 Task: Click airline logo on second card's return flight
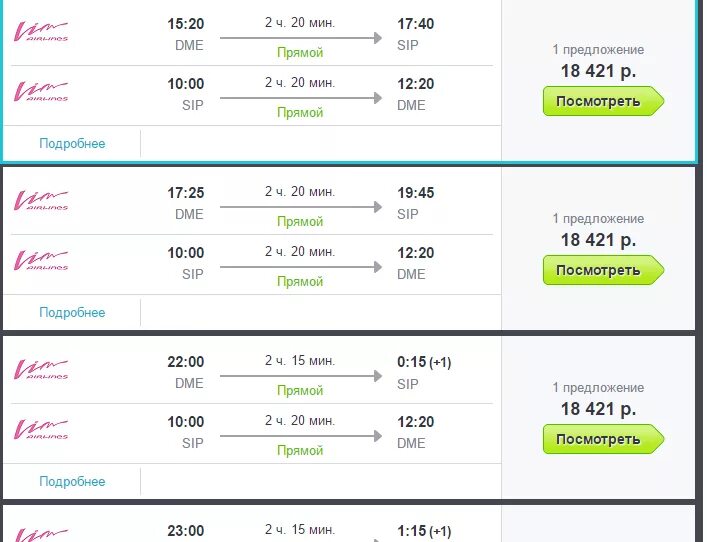click(41, 261)
